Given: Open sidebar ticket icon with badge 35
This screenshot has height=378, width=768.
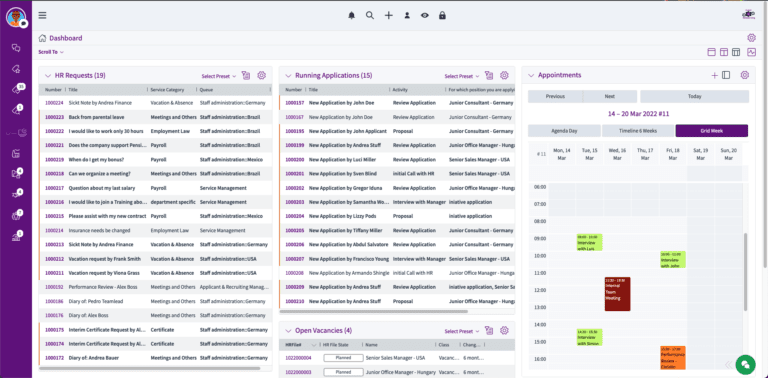Looking at the screenshot, I should click(x=16, y=90).
